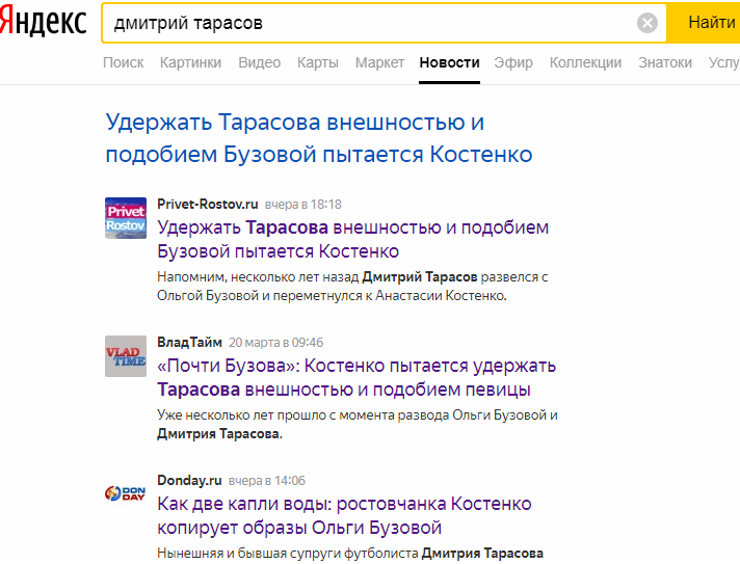This screenshot has height=564, width=740.
Task: Open the Donday.ru source name
Action: (x=189, y=480)
